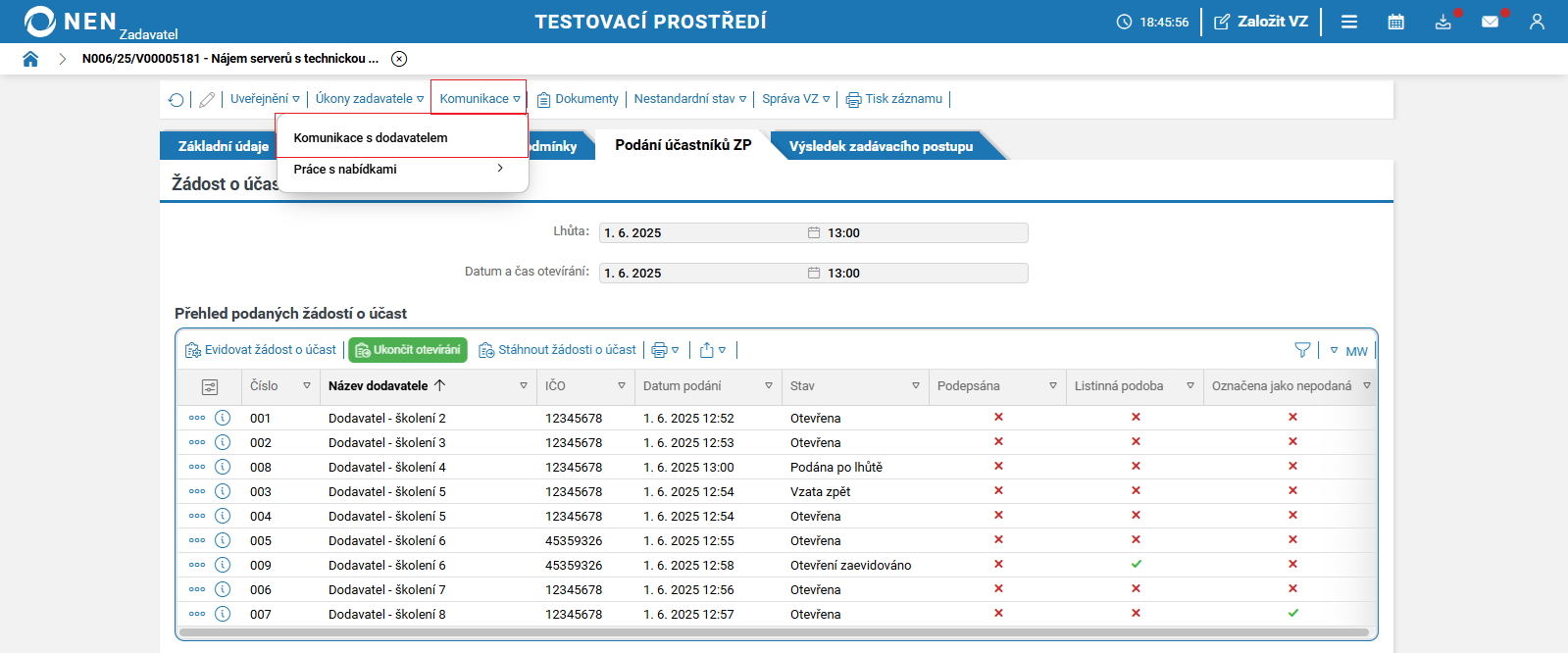Go to the home page icon
This screenshot has width=1568, height=653.
click(x=30, y=59)
